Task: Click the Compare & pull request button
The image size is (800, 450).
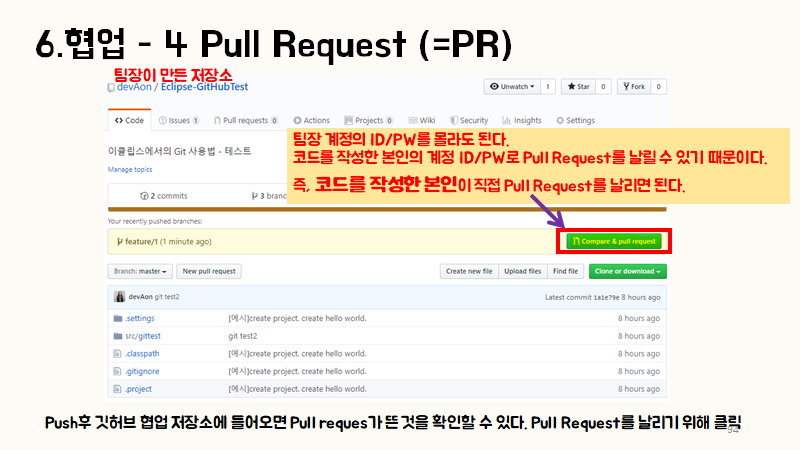Action: [613, 241]
